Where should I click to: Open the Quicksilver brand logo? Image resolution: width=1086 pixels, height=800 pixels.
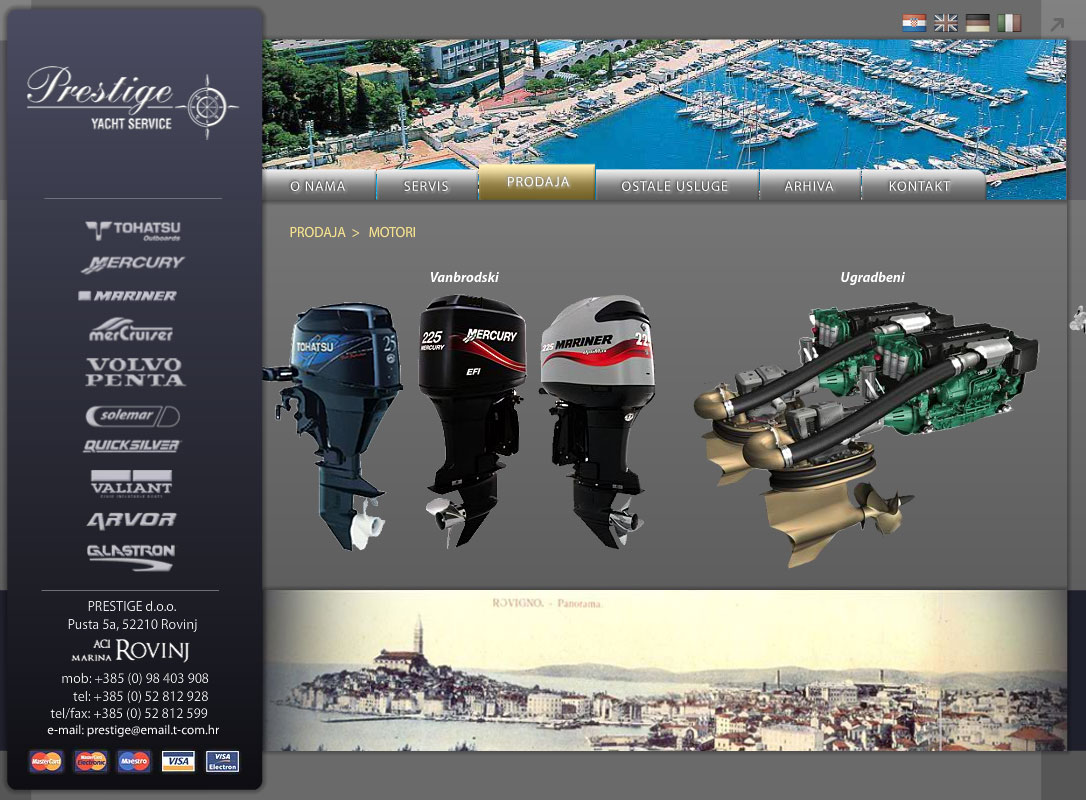pos(131,446)
